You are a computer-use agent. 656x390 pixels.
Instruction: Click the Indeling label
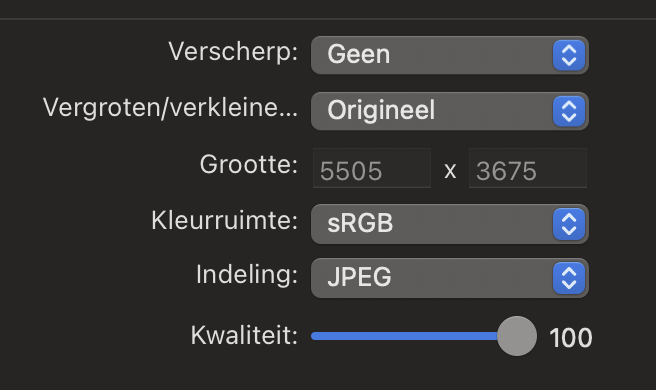(247, 275)
